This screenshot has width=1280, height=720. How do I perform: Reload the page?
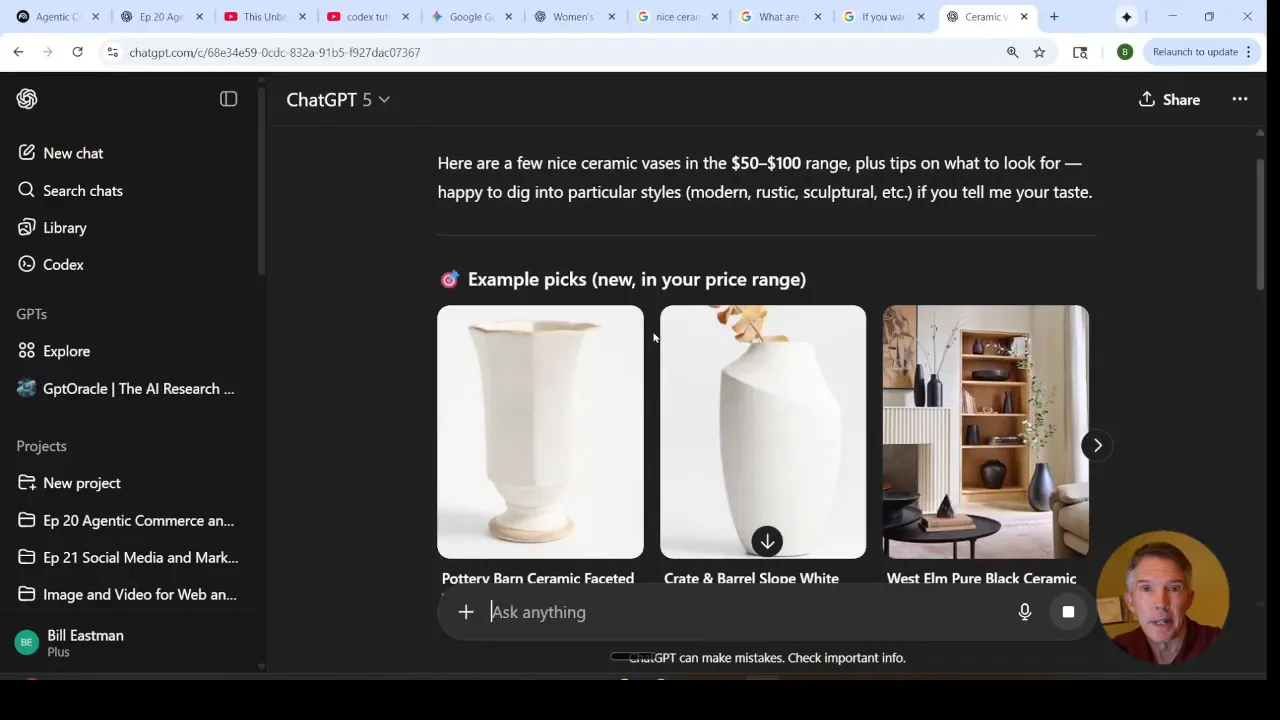77,52
